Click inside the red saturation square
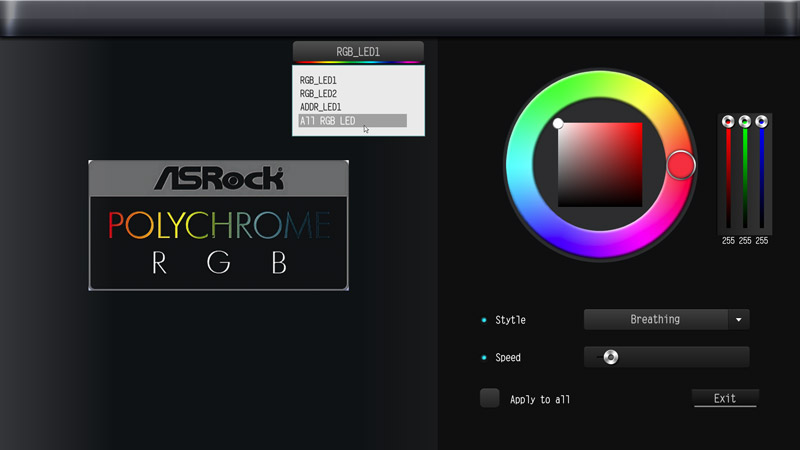 600,165
